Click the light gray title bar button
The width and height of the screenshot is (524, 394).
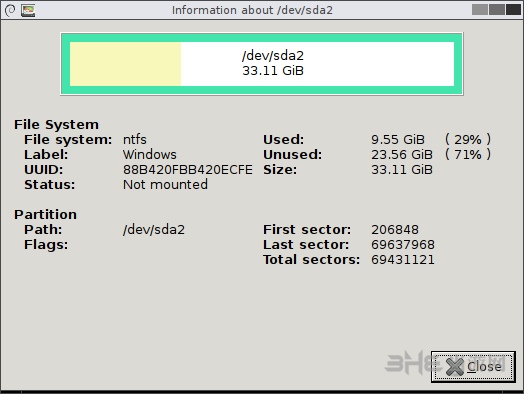pyautogui.click(x=480, y=10)
